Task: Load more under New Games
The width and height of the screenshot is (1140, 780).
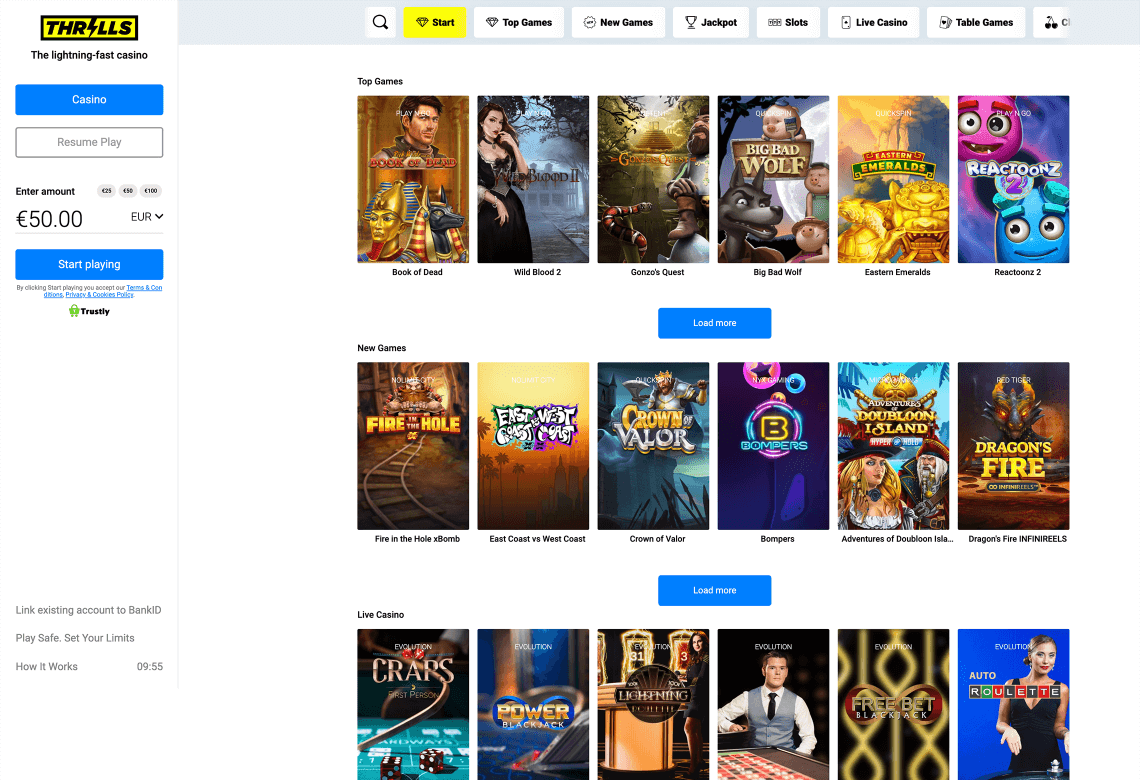Action: [715, 590]
